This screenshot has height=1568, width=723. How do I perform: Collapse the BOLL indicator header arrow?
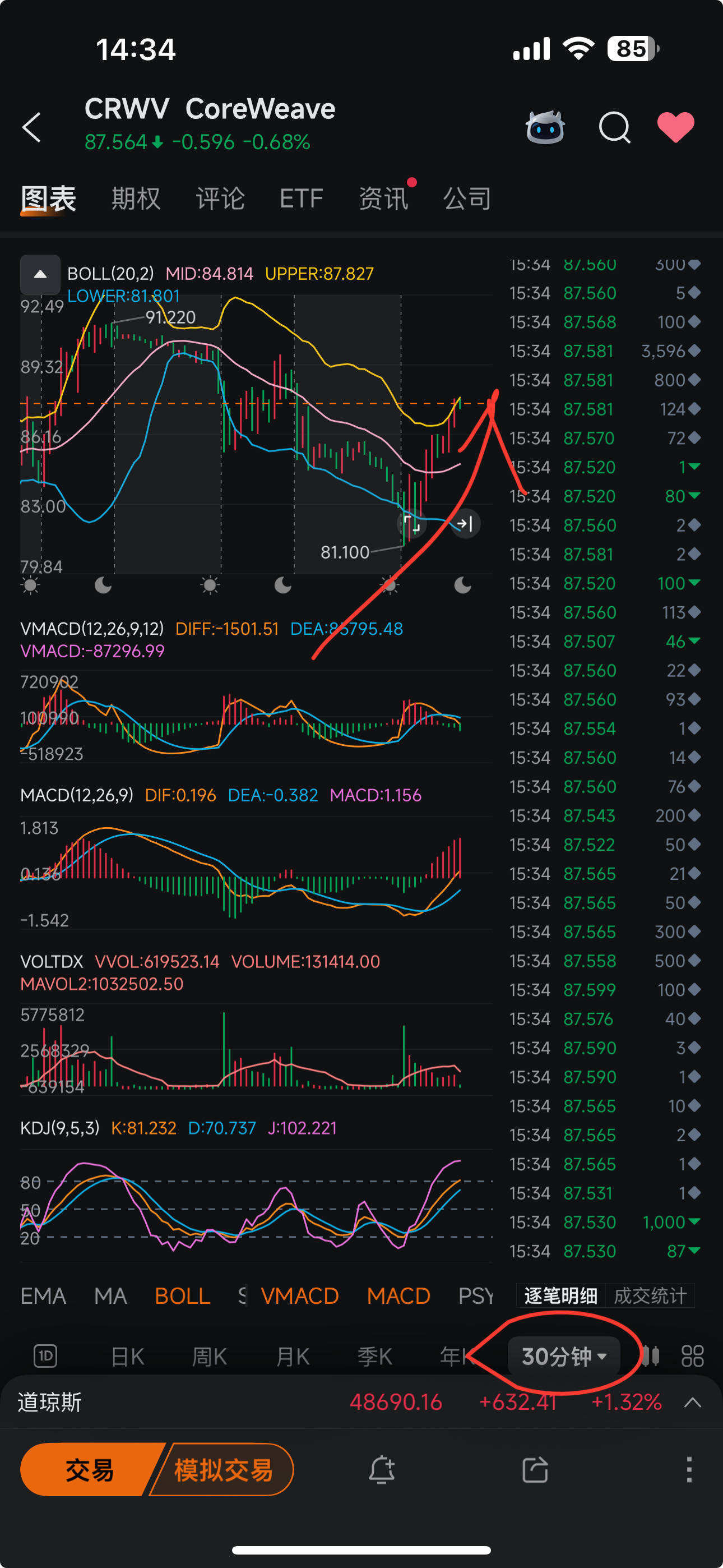pyautogui.click(x=40, y=275)
